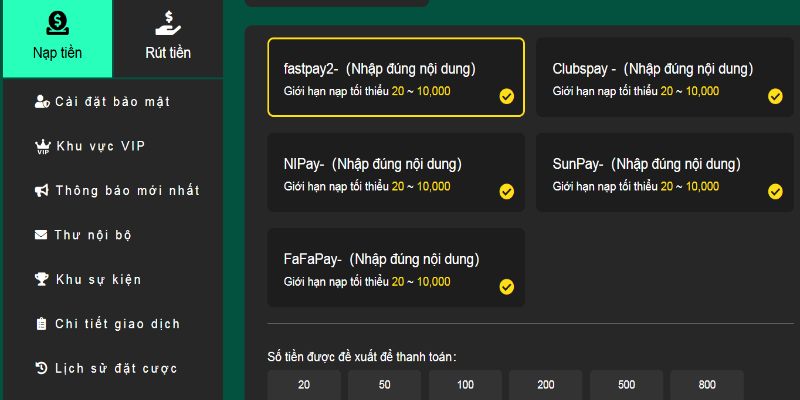This screenshot has height=400, width=800.
Task: Click the money bag deposit icon
Action: pyautogui.click(x=57, y=23)
